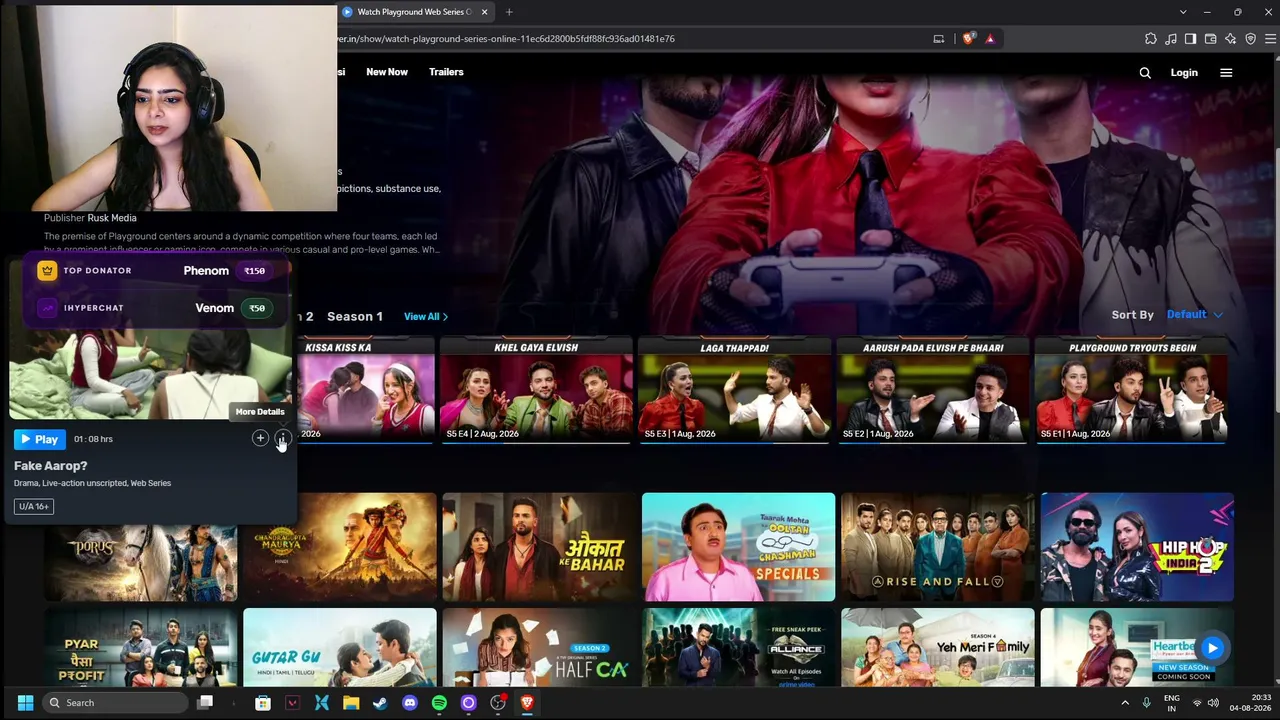This screenshot has width=1280, height=720.
Task: Open More Details info icon on hover card
Action: point(282,438)
